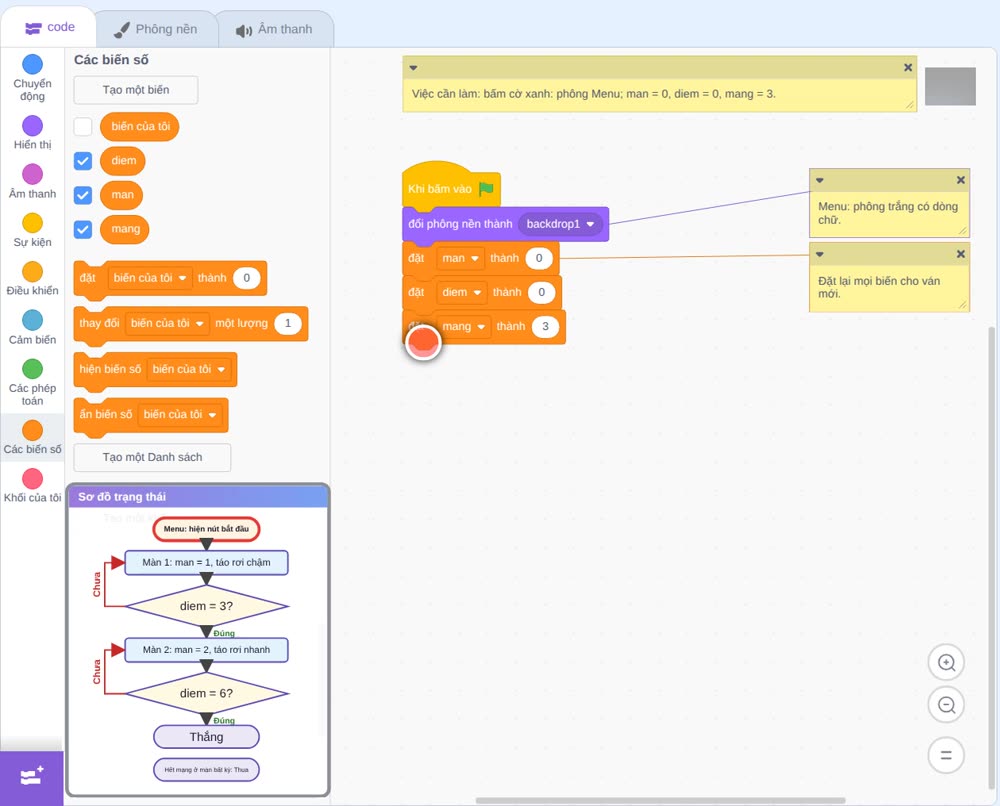The image size is (1000, 806).
Task: Collapse the reset-variables comment
Action: [x=820, y=254]
